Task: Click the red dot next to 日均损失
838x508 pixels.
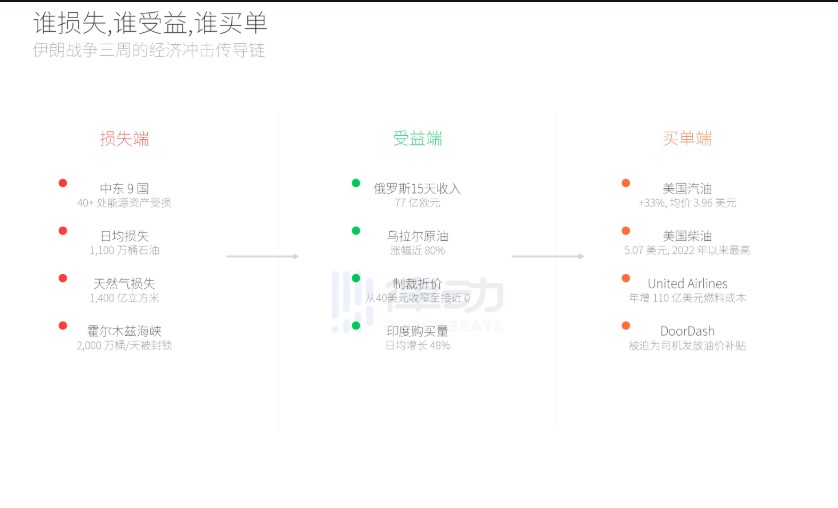Action: click(63, 231)
